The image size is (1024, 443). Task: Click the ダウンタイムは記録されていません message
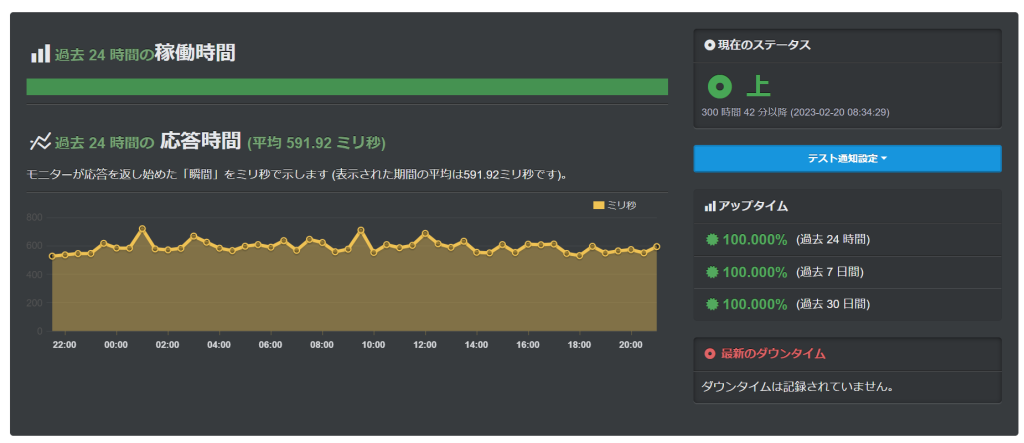(796, 386)
